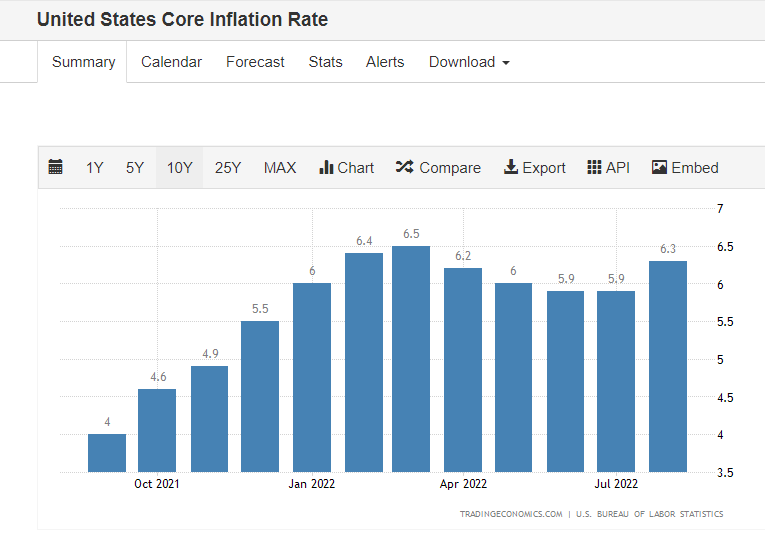Click the Oct 2021 axis label
The width and height of the screenshot is (765, 538).
tap(157, 484)
